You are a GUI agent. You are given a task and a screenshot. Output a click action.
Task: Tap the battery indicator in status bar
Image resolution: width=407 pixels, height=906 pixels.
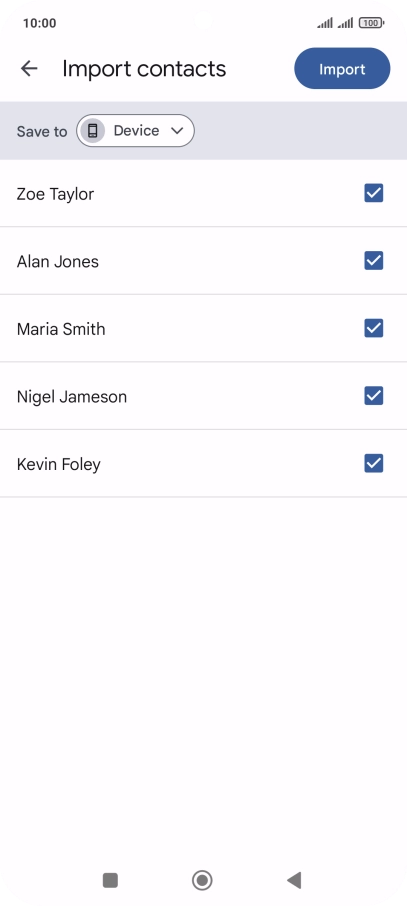371,23
